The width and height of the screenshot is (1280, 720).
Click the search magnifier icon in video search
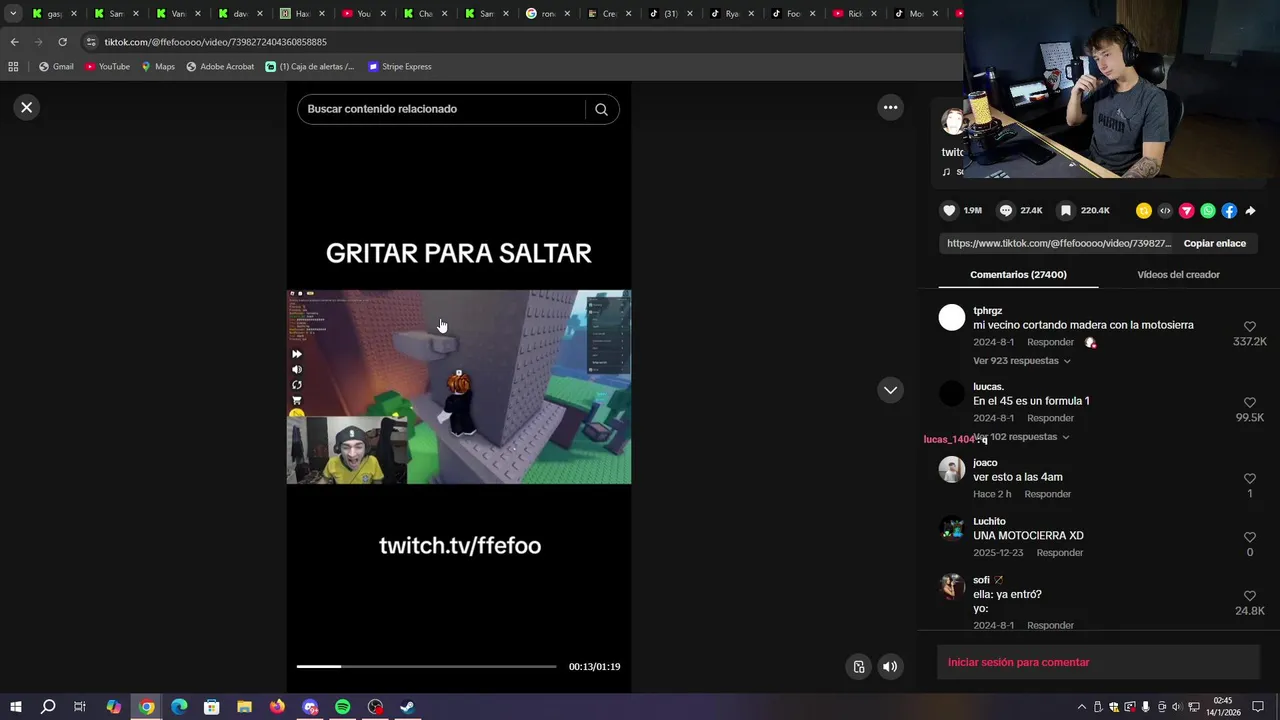[601, 109]
